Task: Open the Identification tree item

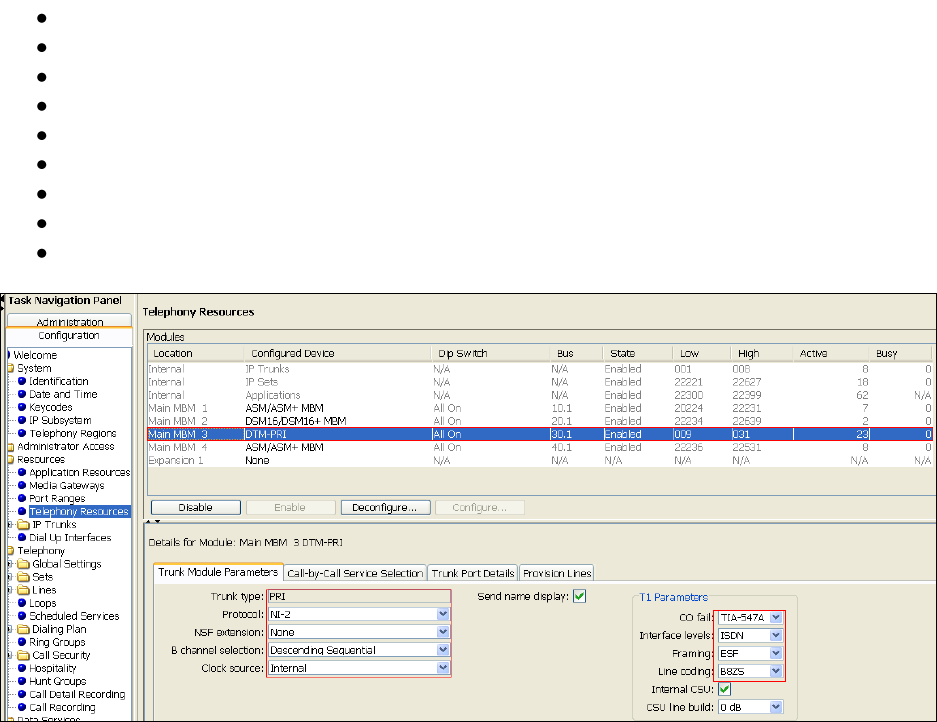Action: 58,381
